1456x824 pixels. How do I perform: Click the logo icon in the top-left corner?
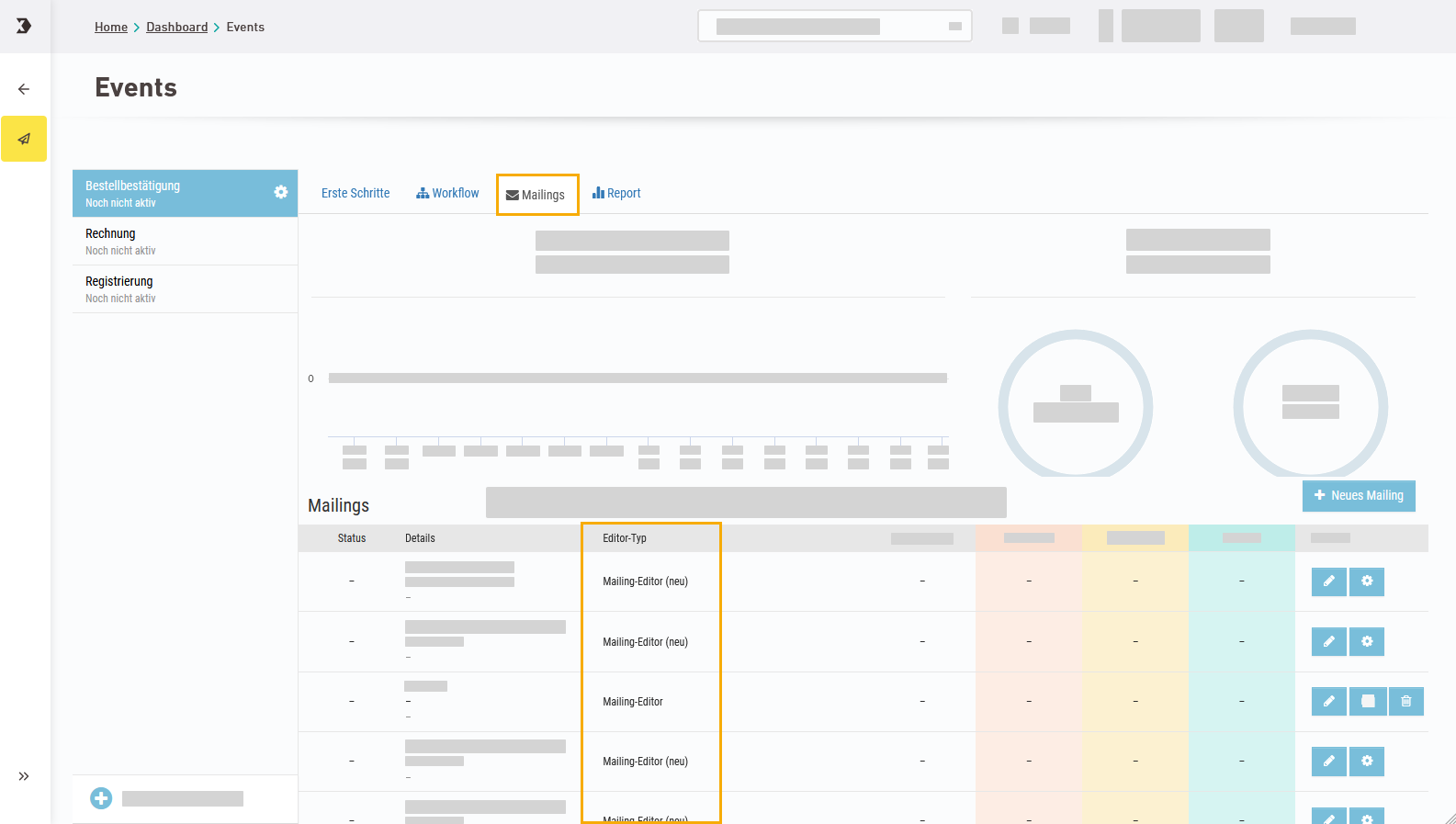[24, 26]
